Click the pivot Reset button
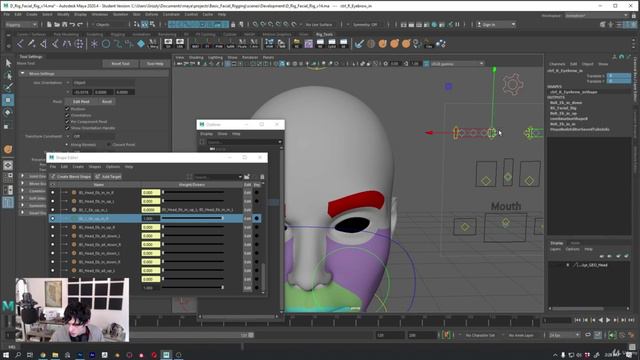Viewport: 640px width, 360px height. click(x=107, y=101)
